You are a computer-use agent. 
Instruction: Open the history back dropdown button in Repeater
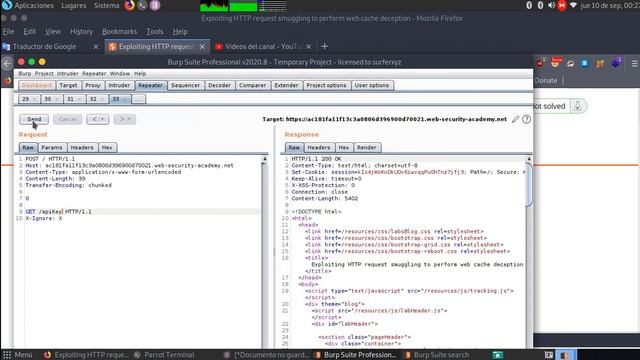click(x=98, y=119)
